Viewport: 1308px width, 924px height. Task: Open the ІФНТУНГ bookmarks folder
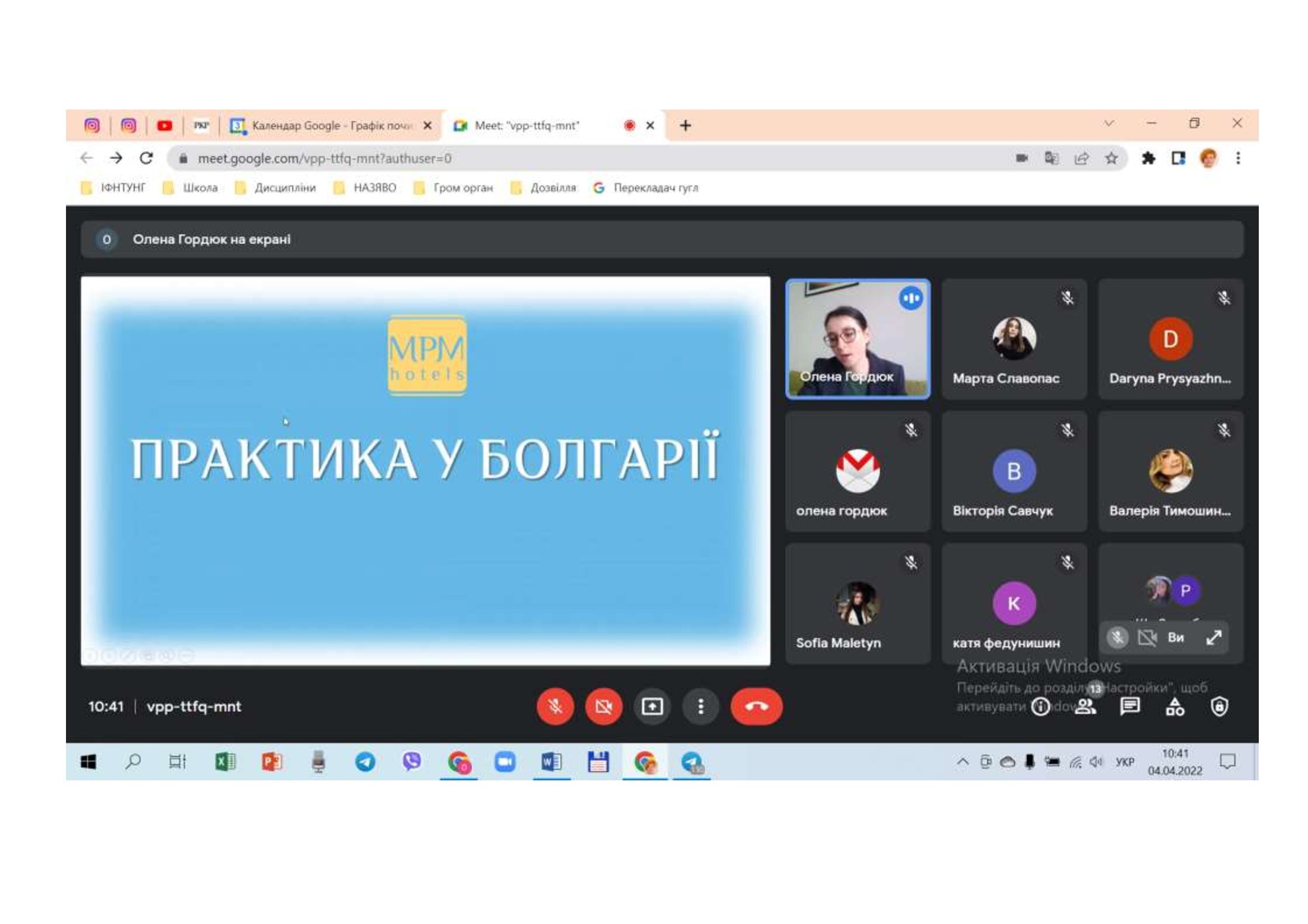(113, 188)
